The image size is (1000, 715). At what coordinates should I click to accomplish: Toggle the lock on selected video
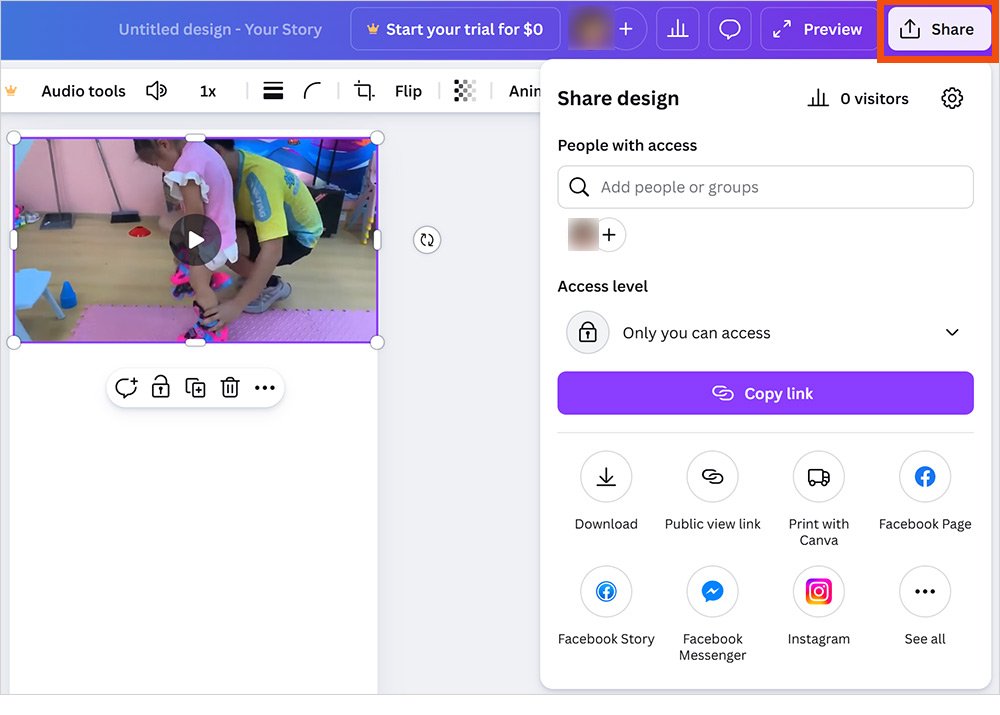click(160, 388)
